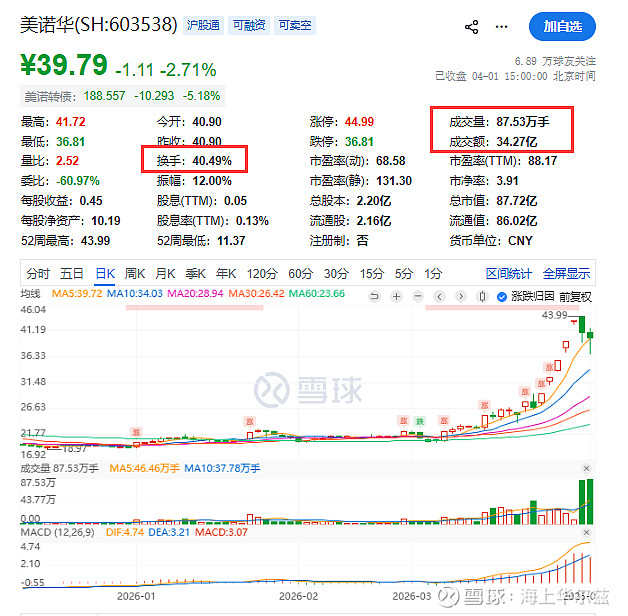The height and width of the screenshot is (616, 628).
Task: Switch to the 分时 chart tab
Action: tap(38, 274)
